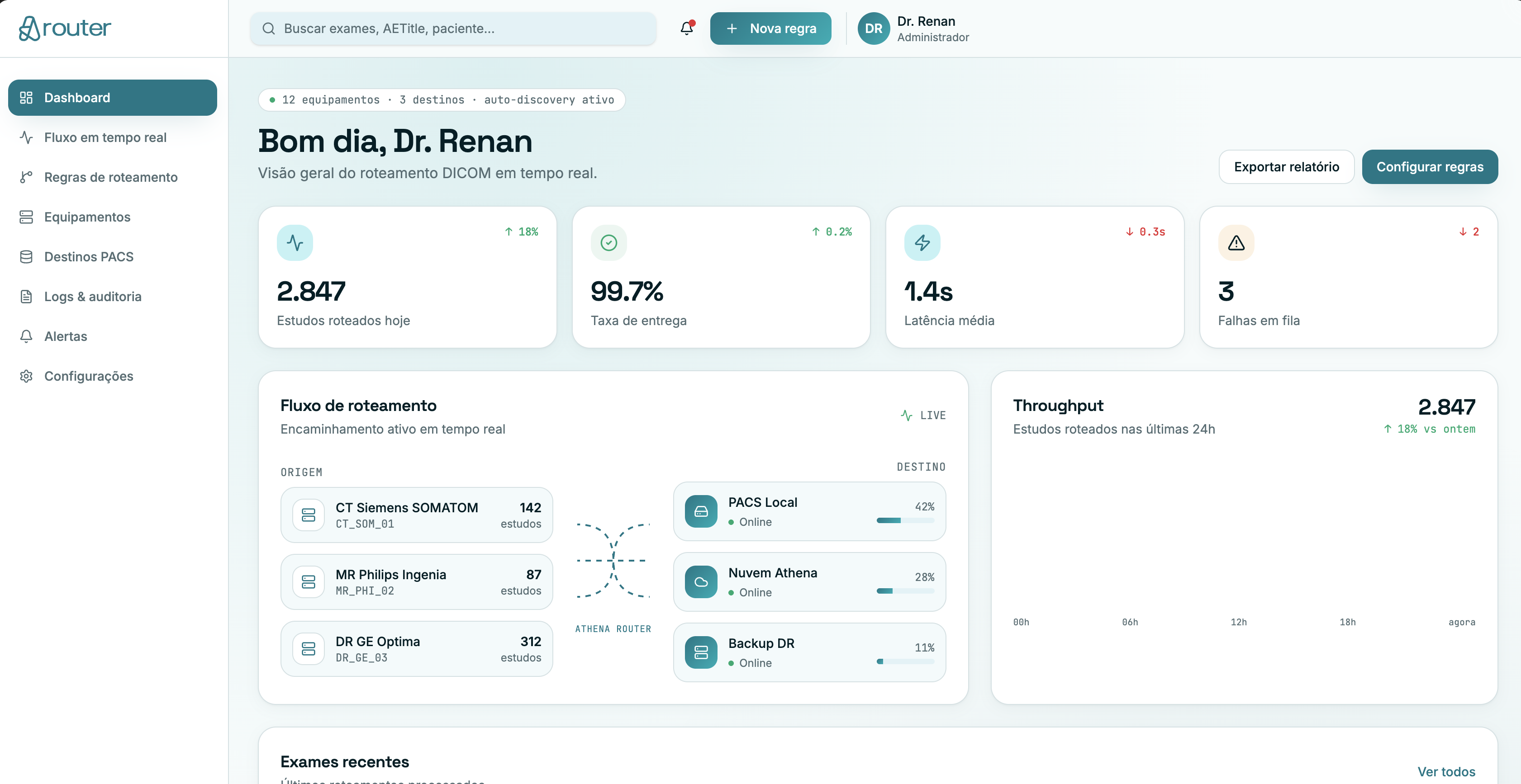1521x784 pixels.
Task: Click the Estudos roteados hoje activity icon
Action: coord(295,242)
